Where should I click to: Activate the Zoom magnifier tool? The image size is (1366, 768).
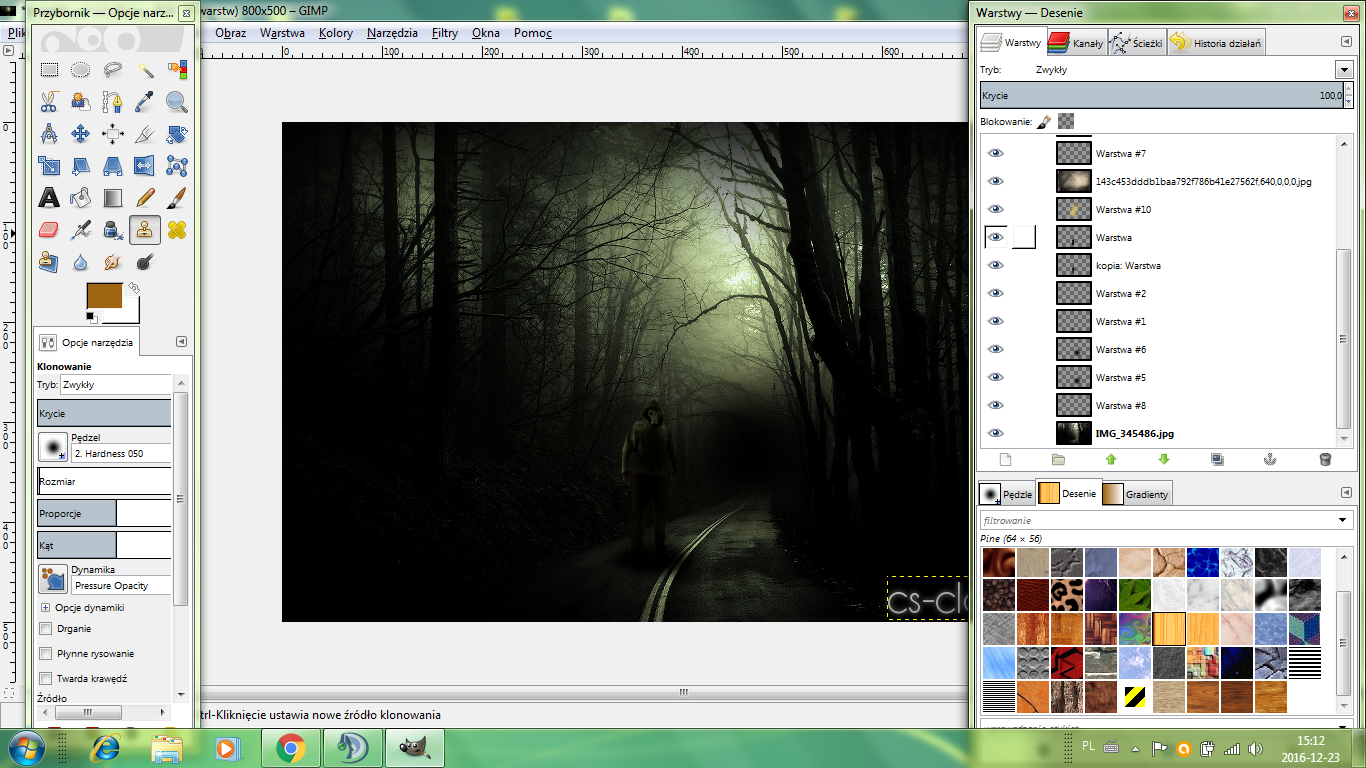tap(177, 102)
